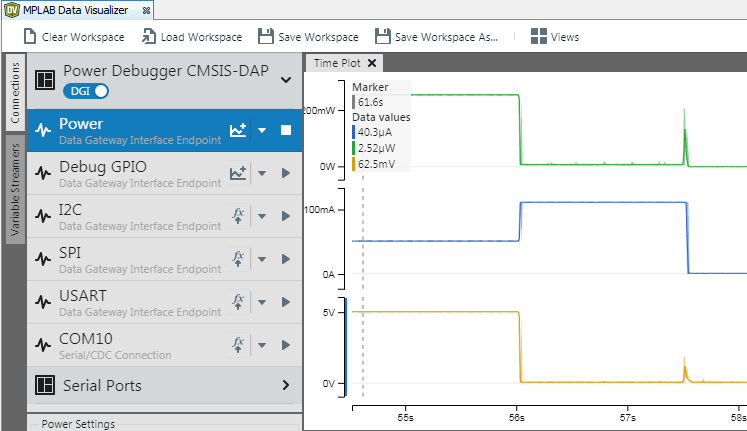747x431 pixels.
Task: Open the Power endpoint dropdown arrow
Action: [262, 130]
